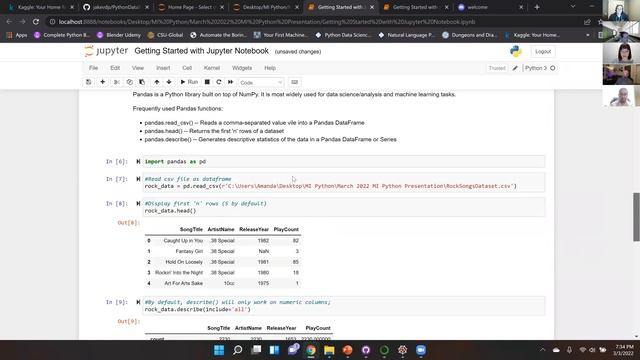Screen dimensions: 640x360
Task: Open the Dungeons and Dragons bookmark
Action: [469, 35]
